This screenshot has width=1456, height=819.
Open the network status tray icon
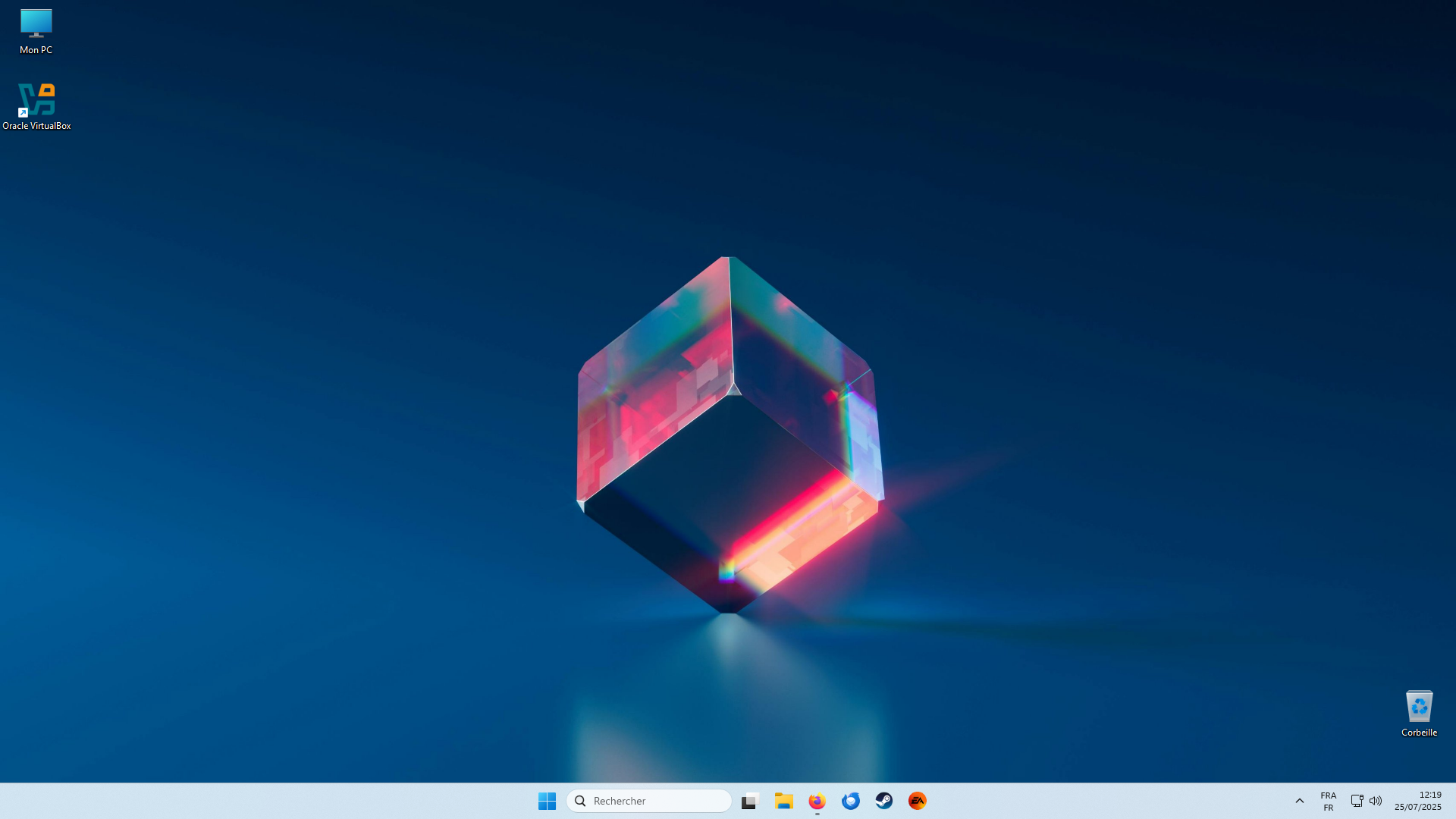click(x=1357, y=801)
